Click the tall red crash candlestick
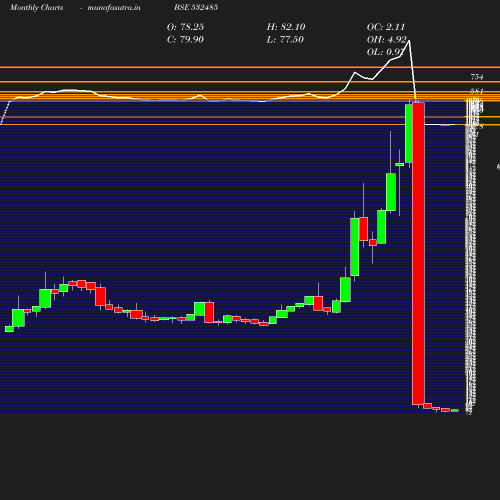 pos(418,253)
